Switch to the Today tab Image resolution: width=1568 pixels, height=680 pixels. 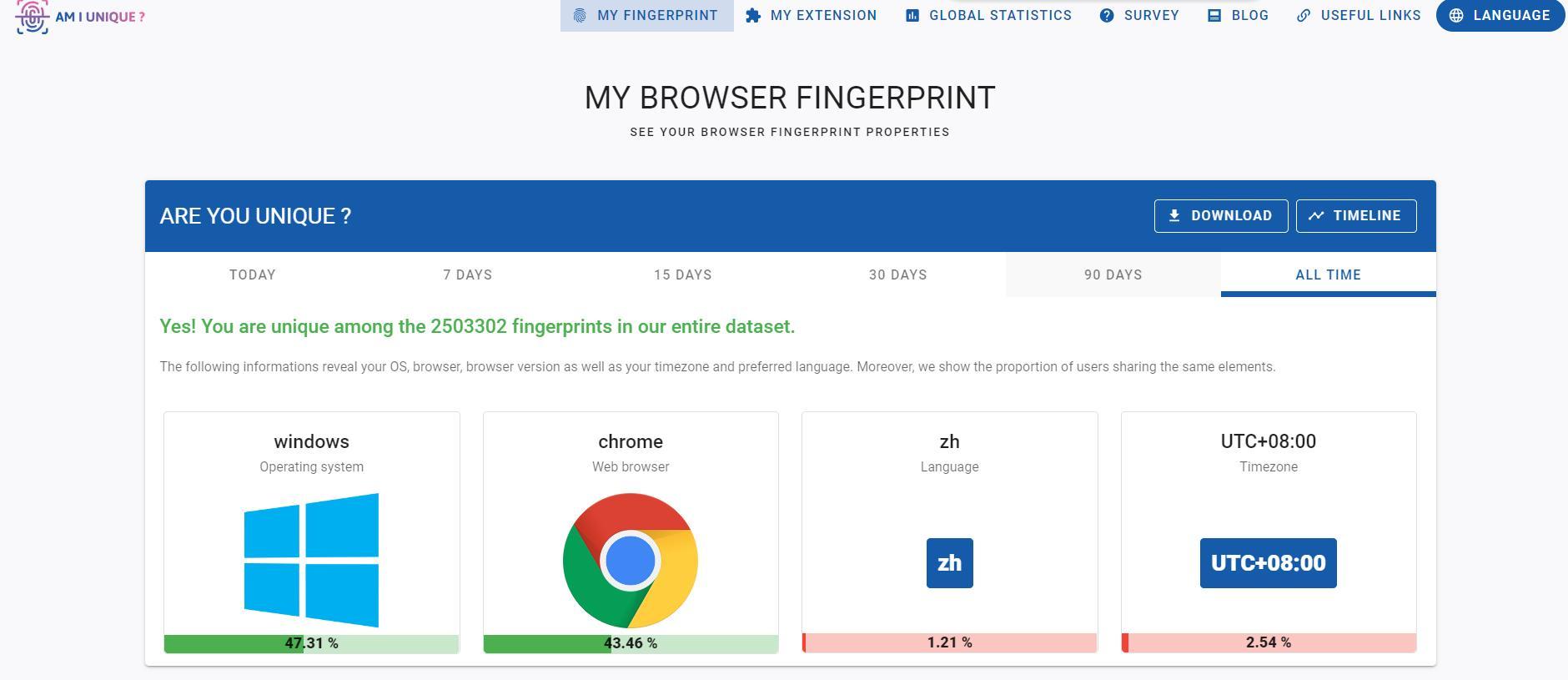coord(253,275)
